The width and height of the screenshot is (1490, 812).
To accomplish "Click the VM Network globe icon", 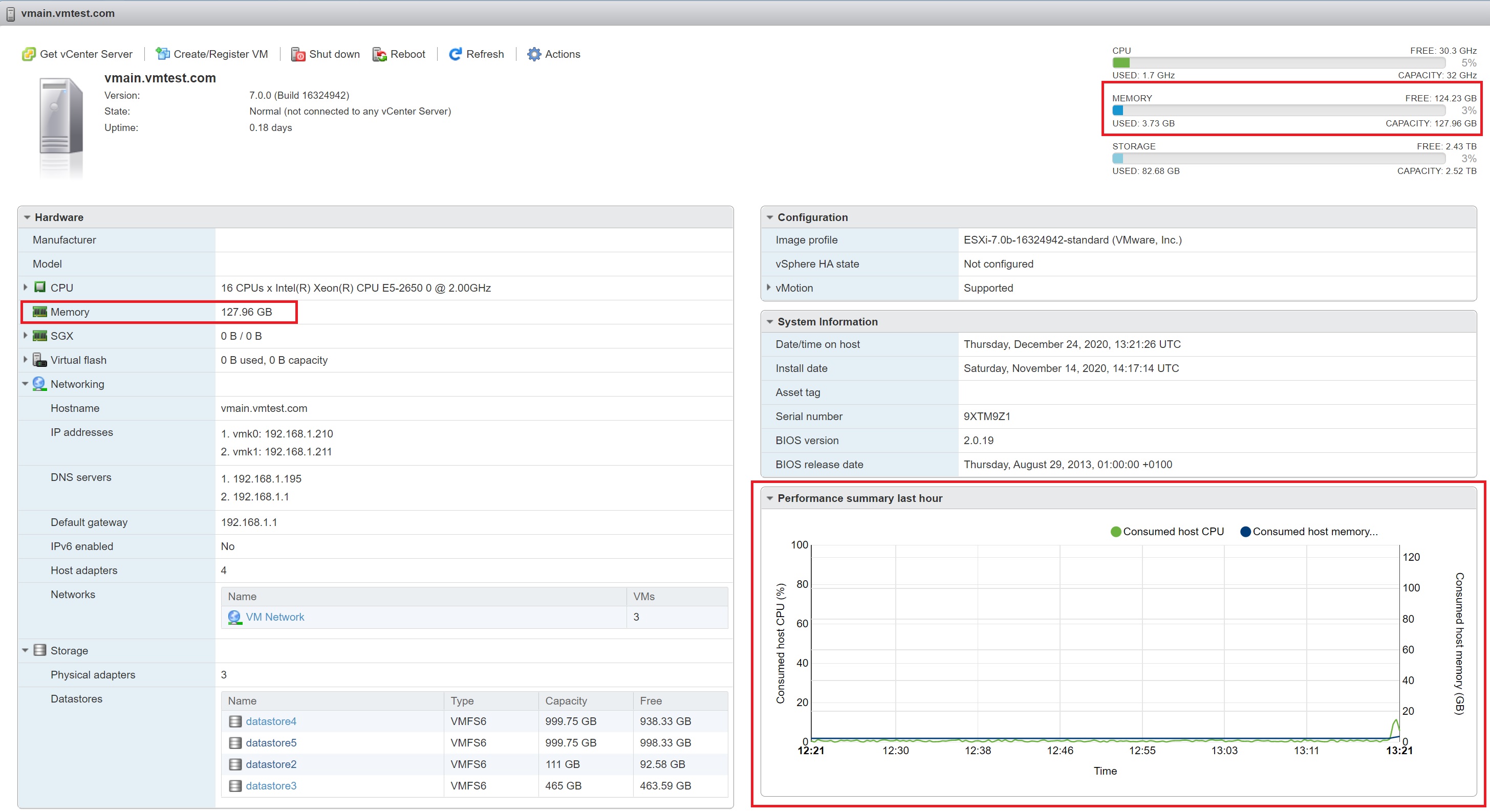I will pos(234,617).
